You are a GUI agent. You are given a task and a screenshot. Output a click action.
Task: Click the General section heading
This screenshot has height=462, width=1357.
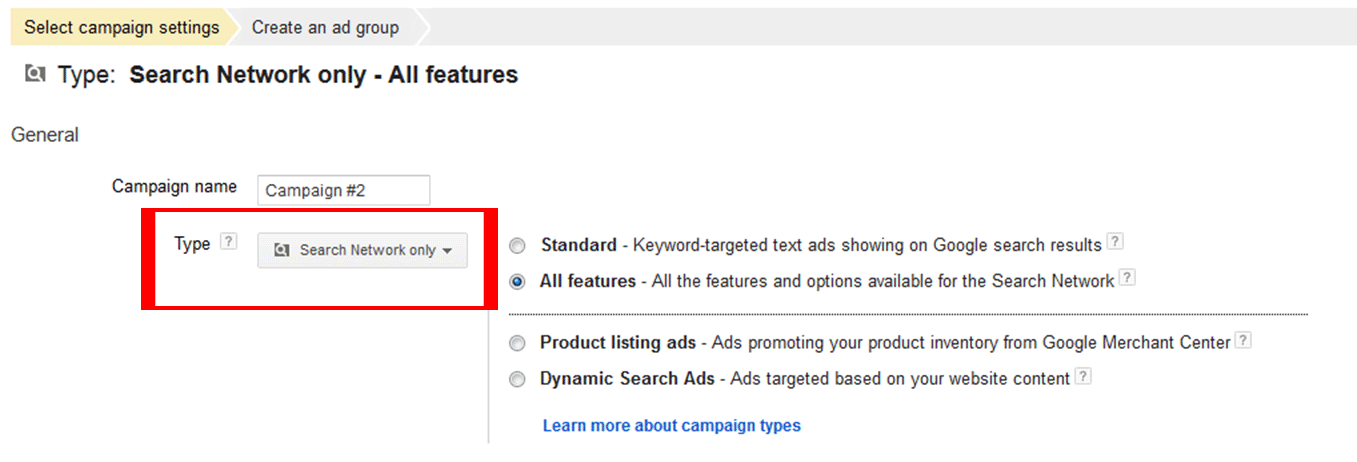click(x=45, y=134)
